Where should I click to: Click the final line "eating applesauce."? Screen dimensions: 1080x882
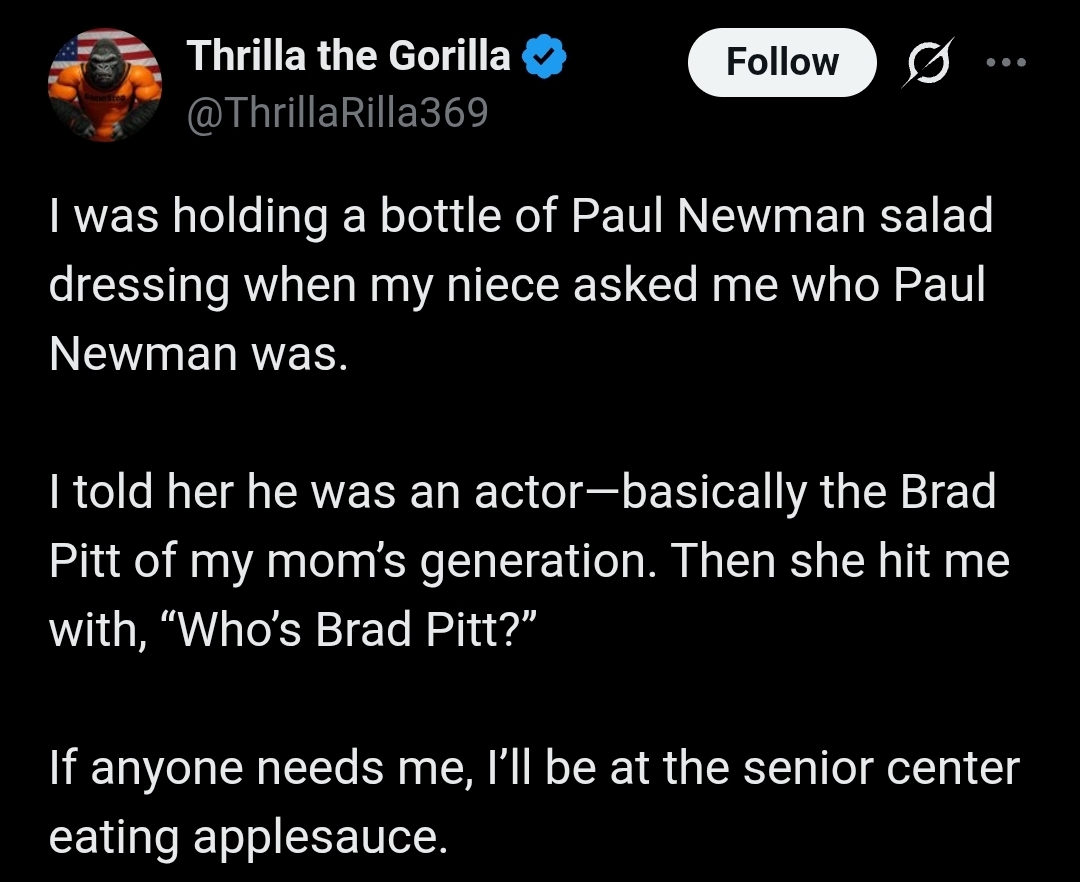coord(244,837)
